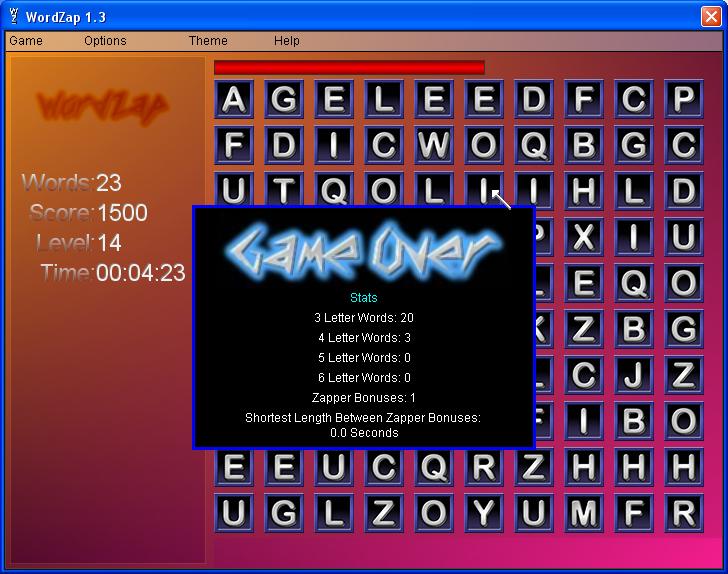Click the WordZap title bar app icon
The height and width of the screenshot is (574, 728).
pos(14,17)
